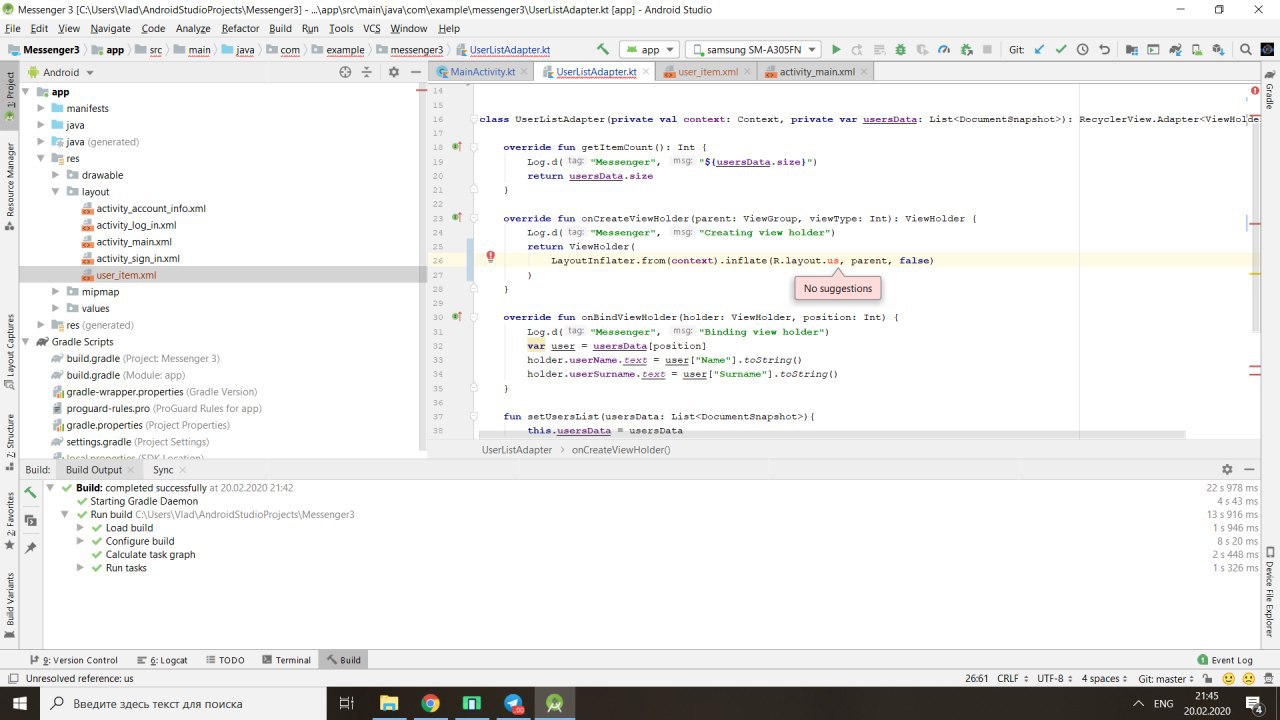Toggle the Device File Explorer side tab

(1270, 591)
